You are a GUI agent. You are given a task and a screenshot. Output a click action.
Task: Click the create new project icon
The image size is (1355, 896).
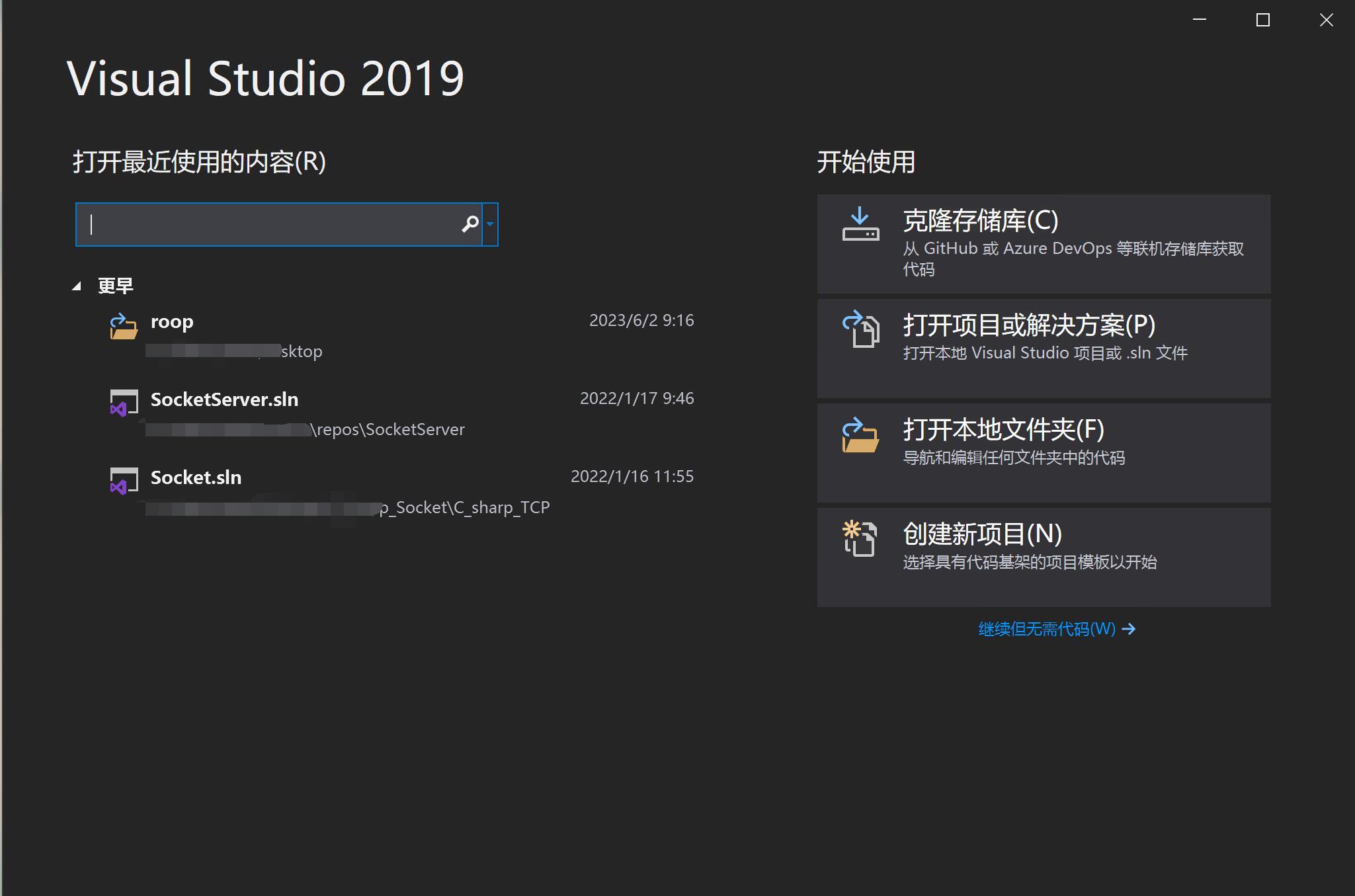(860, 539)
